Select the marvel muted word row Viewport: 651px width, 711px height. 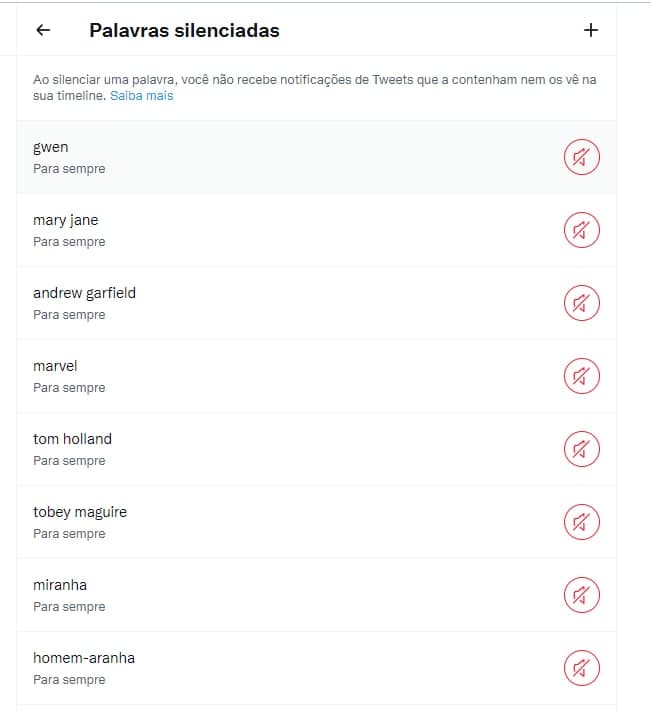coord(316,376)
